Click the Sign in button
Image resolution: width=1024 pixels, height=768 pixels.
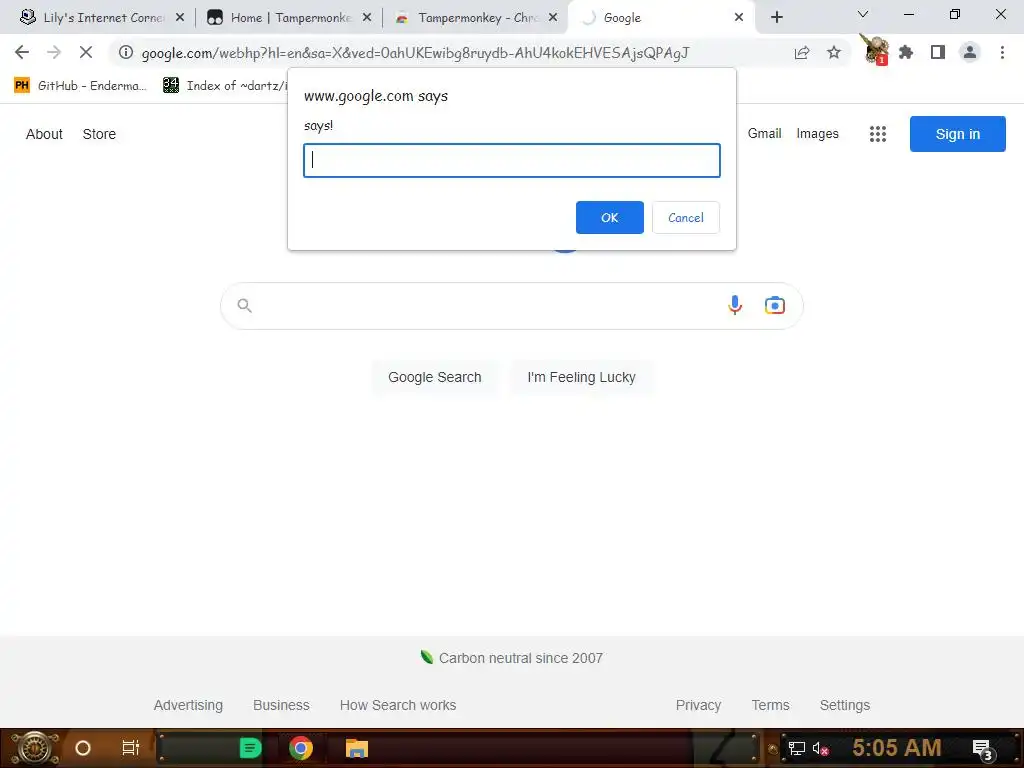[x=957, y=134]
